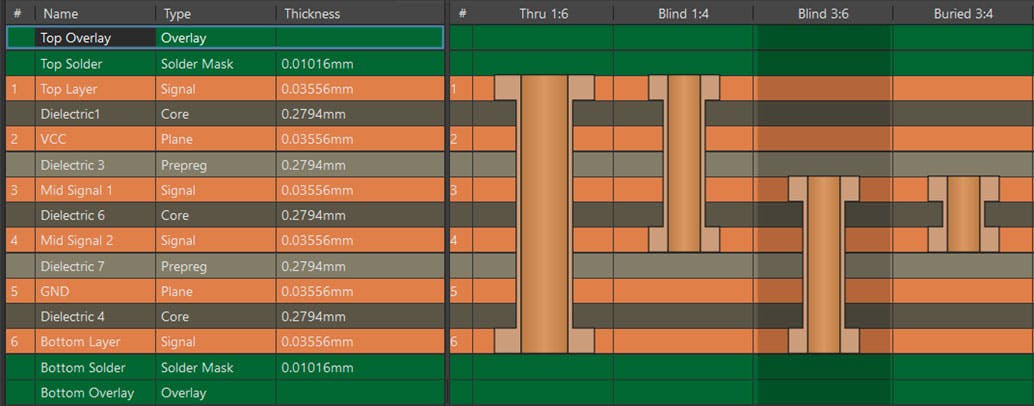Select the Blind 1:4 via column header
Image resolution: width=1034 pixels, height=406 pixels.
(x=684, y=13)
